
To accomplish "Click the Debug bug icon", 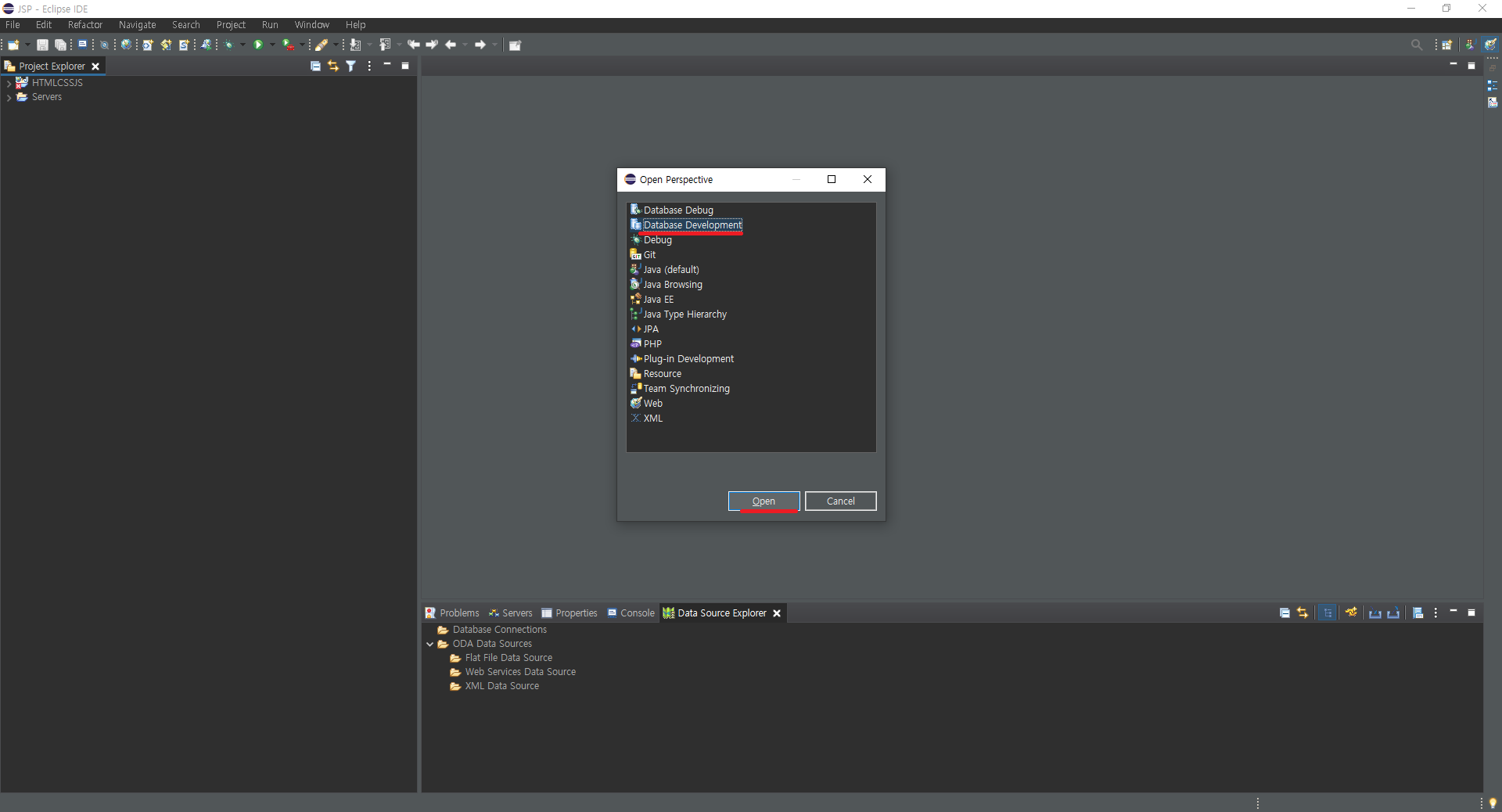I will point(229,45).
